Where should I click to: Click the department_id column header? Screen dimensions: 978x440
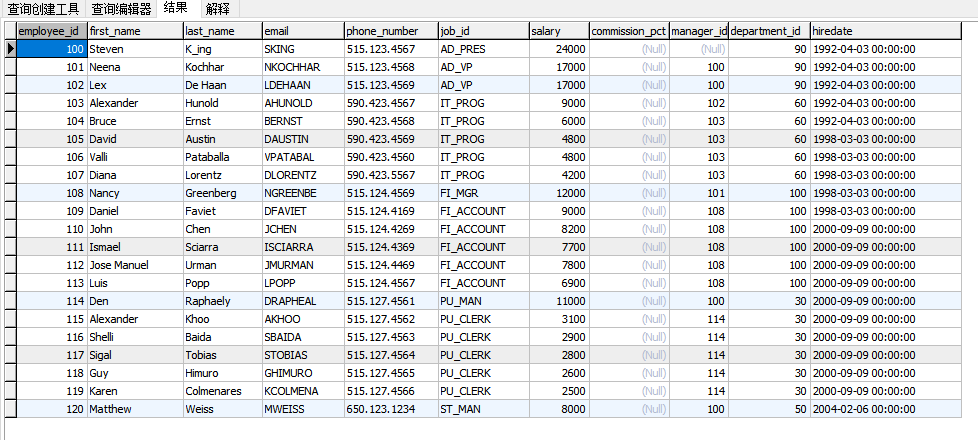click(x=769, y=31)
